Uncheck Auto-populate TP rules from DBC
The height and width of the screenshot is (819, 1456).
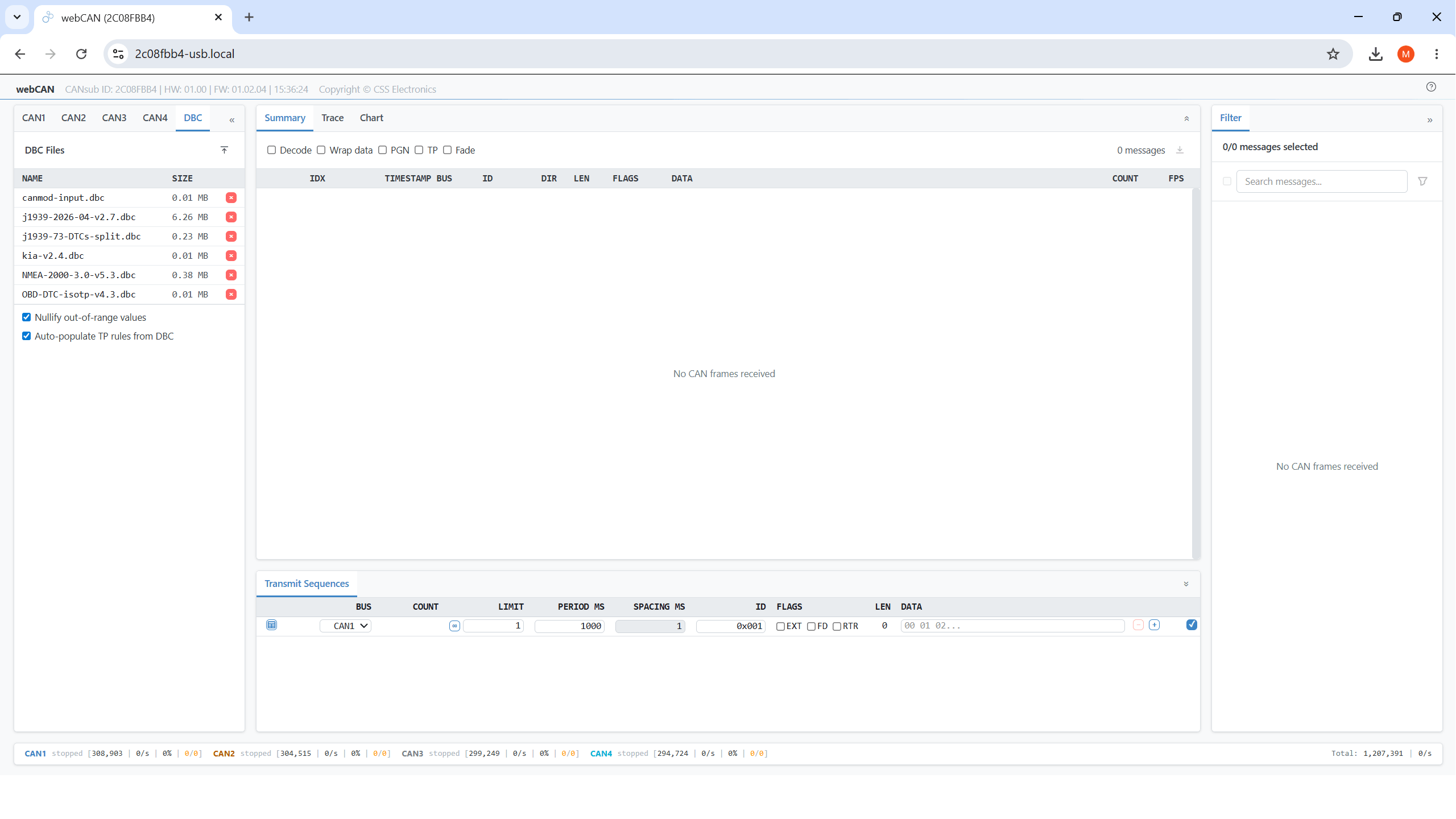tap(26, 336)
